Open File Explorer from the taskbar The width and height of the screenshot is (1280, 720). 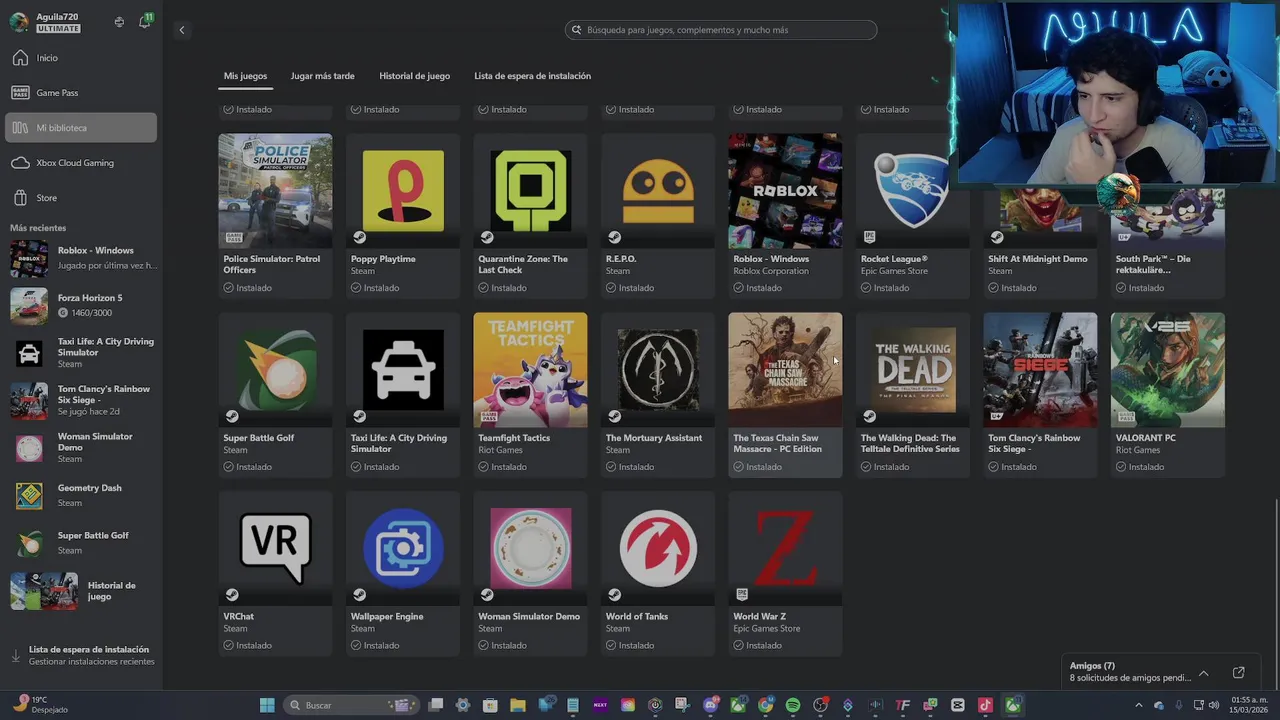[518, 705]
